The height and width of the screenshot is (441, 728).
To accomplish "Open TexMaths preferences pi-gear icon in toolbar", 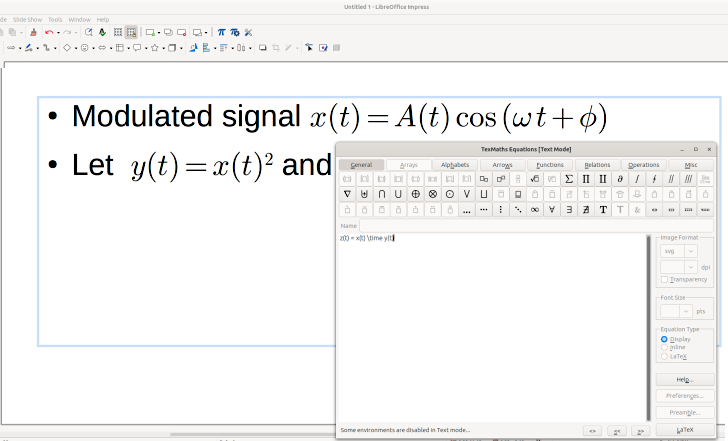I will pyautogui.click(x=235, y=32).
